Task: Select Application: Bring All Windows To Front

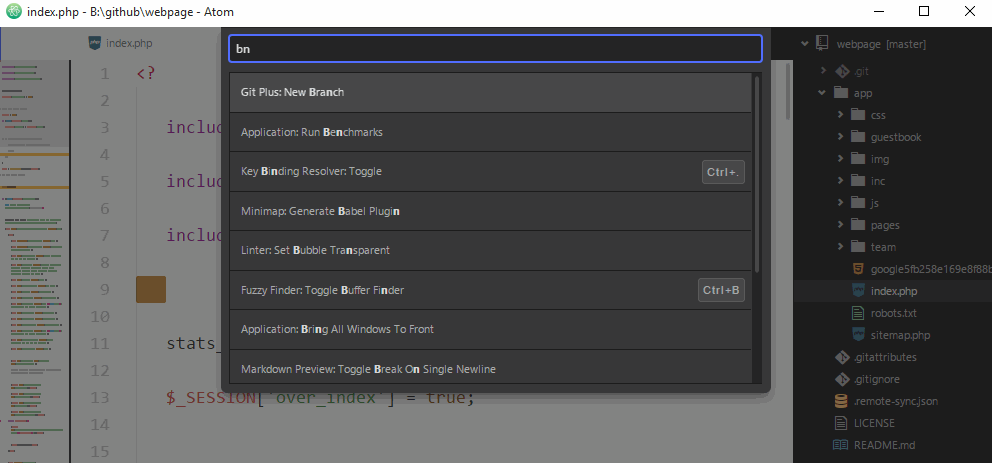Action: coord(490,330)
